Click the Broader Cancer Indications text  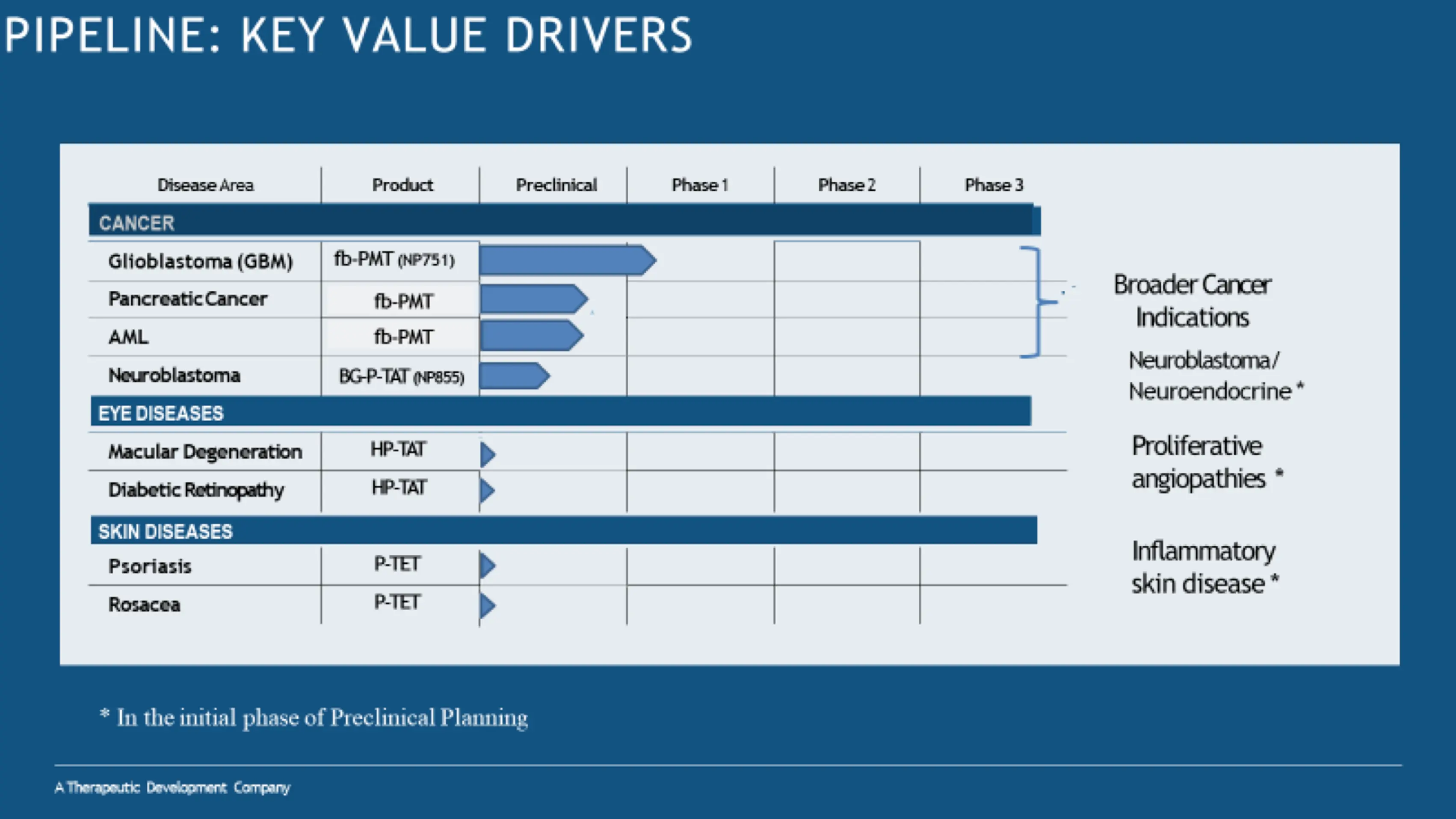(1193, 301)
